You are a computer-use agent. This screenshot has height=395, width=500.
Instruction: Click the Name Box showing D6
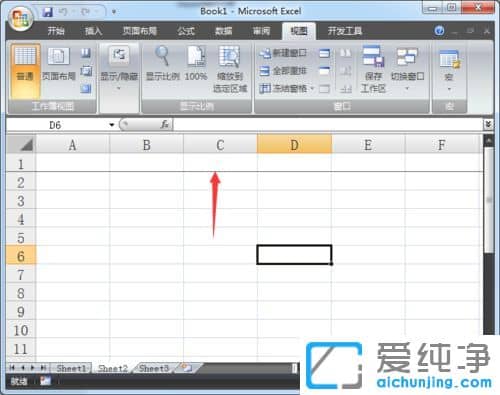point(56,125)
